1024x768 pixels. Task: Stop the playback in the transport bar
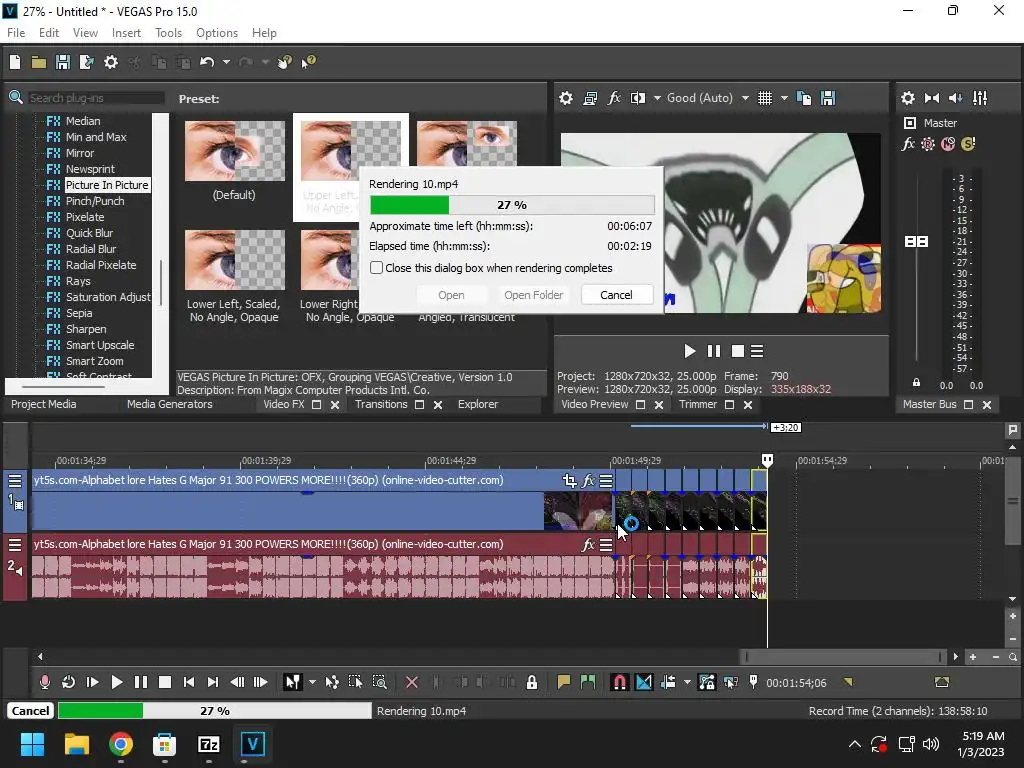(x=165, y=682)
